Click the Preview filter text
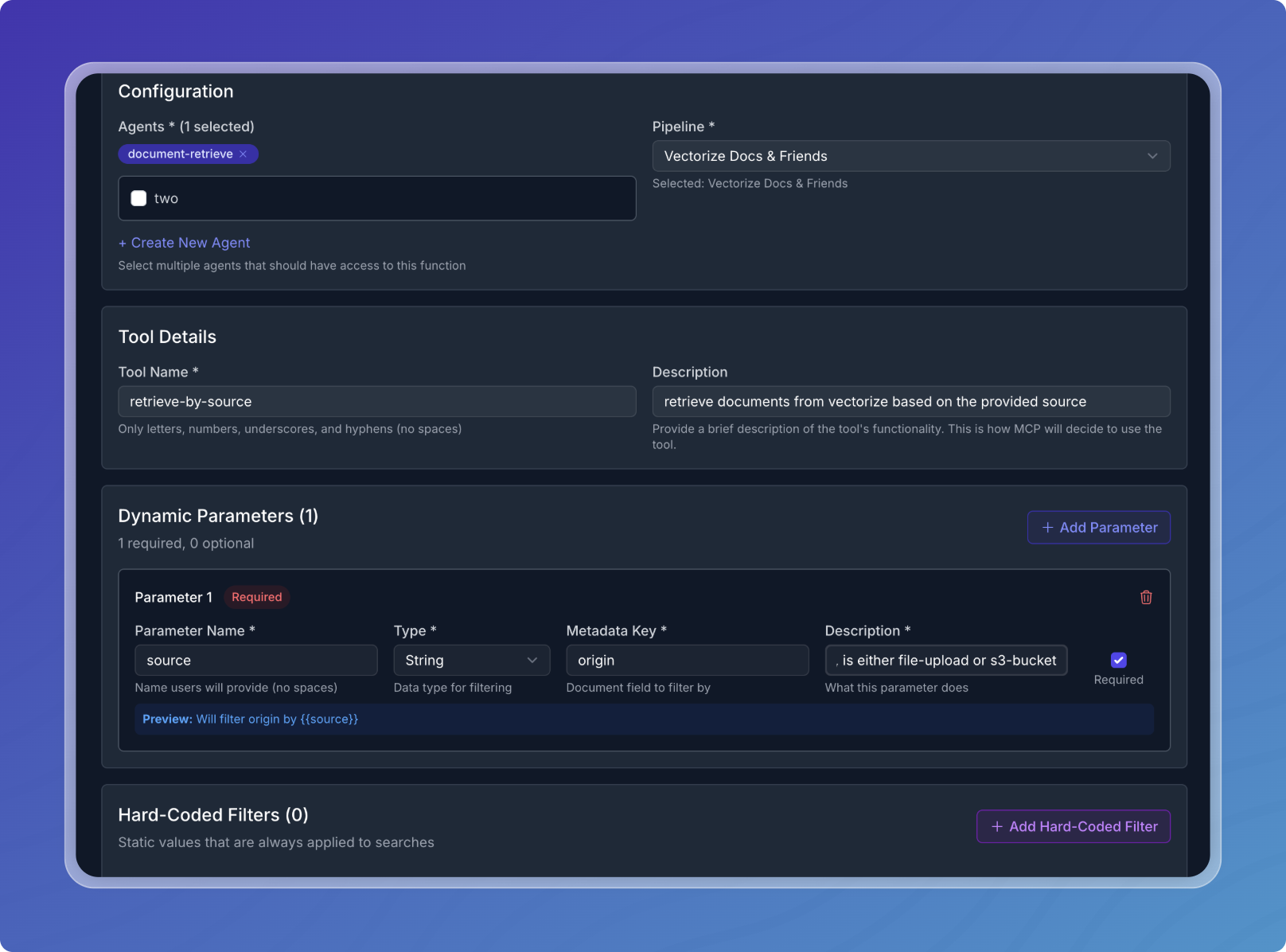The width and height of the screenshot is (1286, 952). coord(250,720)
